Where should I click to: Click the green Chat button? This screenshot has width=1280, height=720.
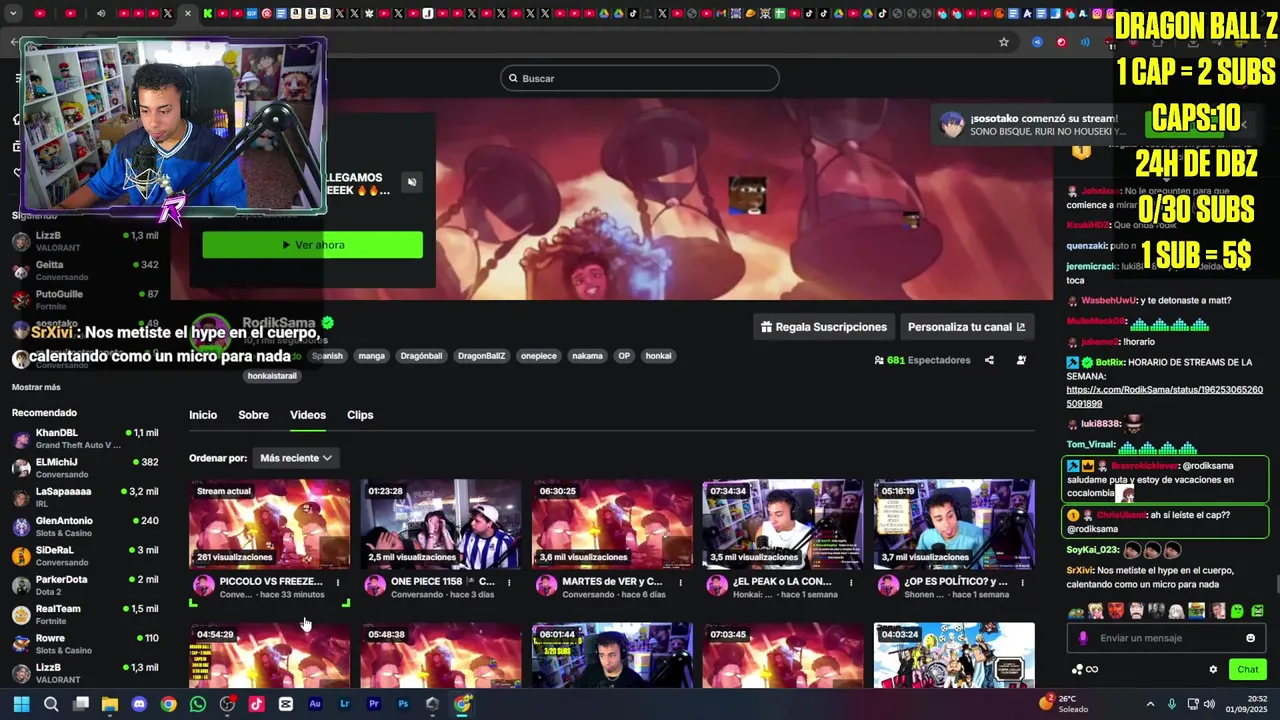point(1248,670)
